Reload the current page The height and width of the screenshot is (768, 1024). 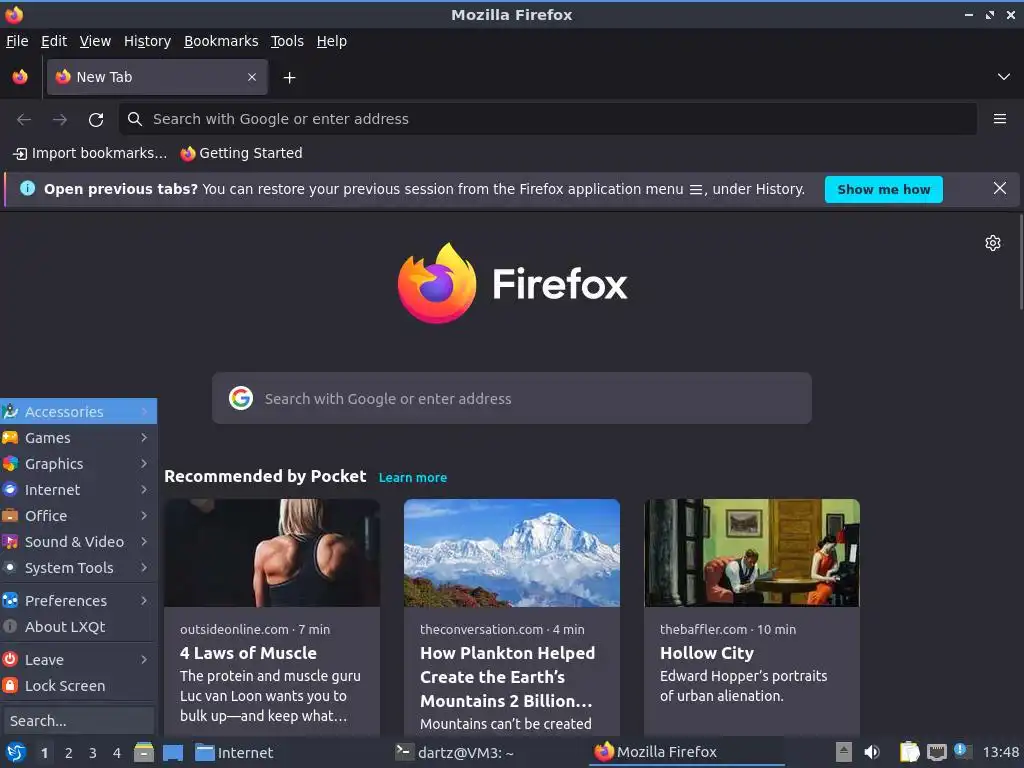click(x=96, y=120)
